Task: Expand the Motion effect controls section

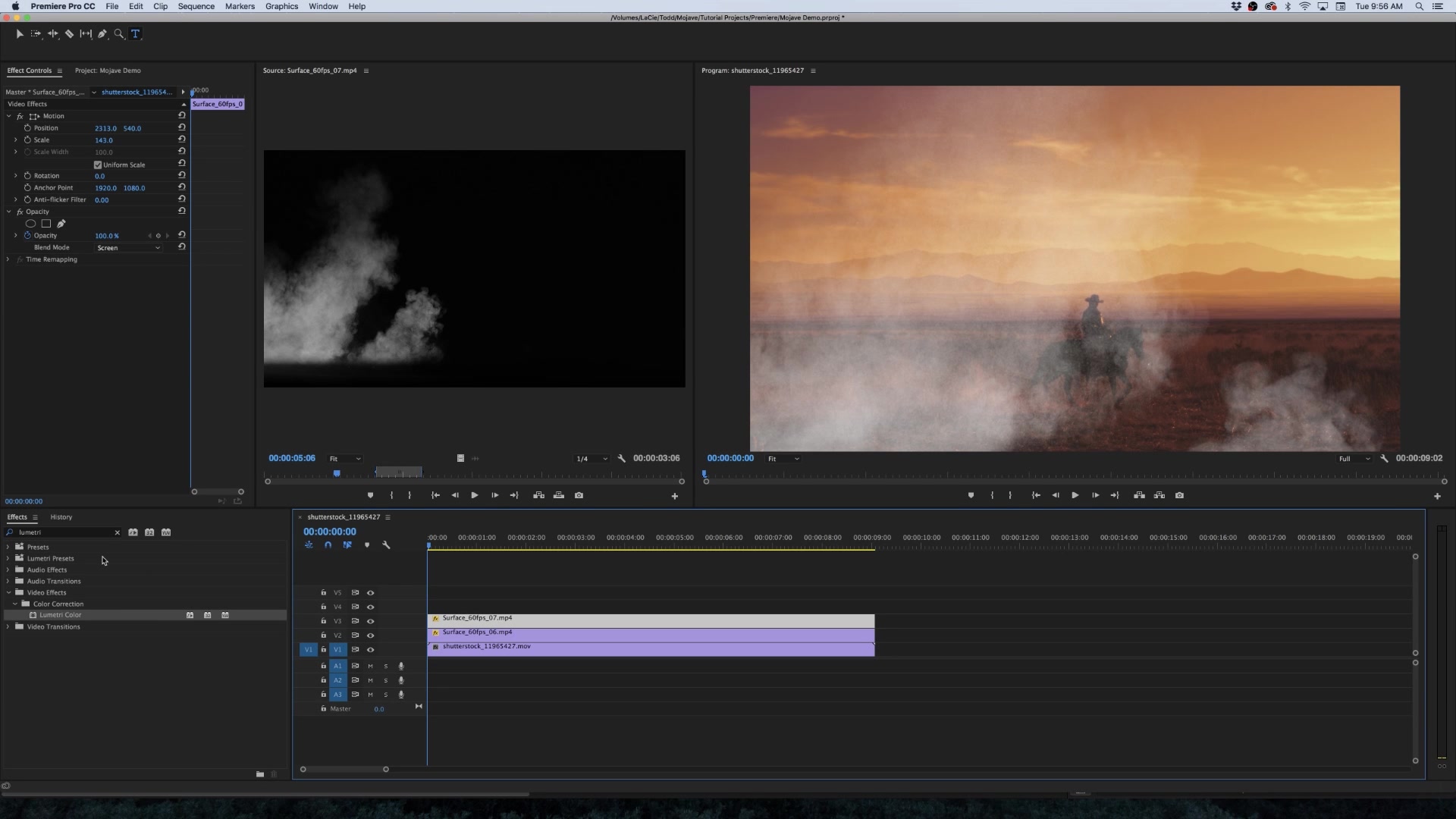Action: tap(9, 116)
